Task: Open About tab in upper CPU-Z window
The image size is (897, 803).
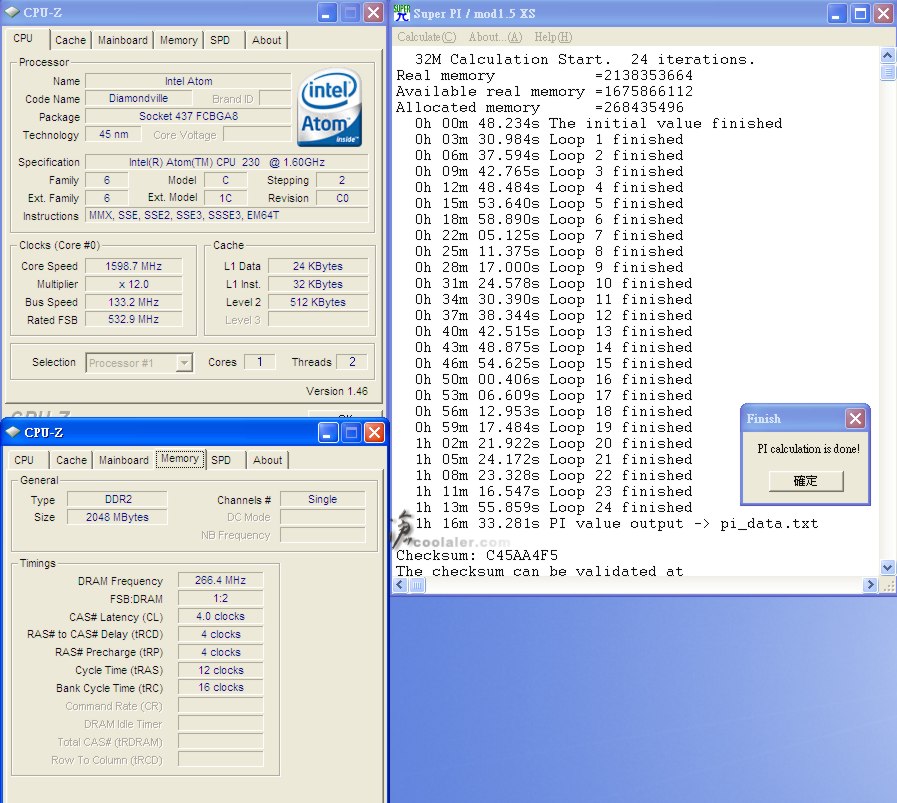Action: pos(267,40)
